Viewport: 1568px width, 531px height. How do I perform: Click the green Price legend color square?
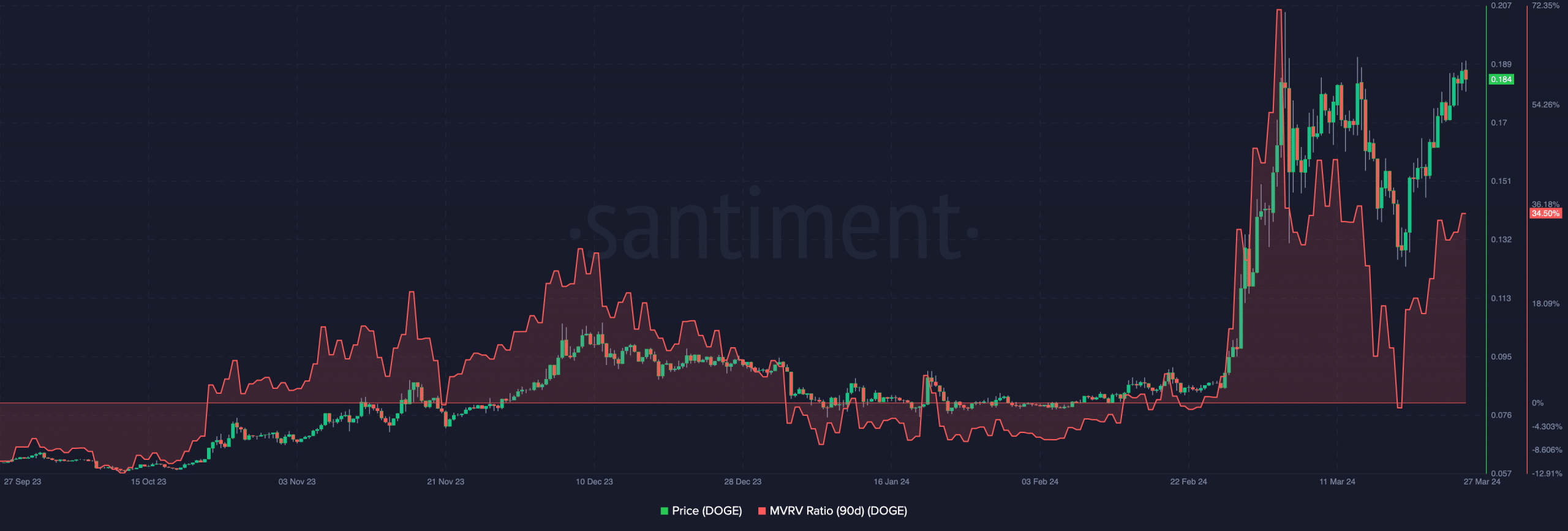(x=664, y=511)
